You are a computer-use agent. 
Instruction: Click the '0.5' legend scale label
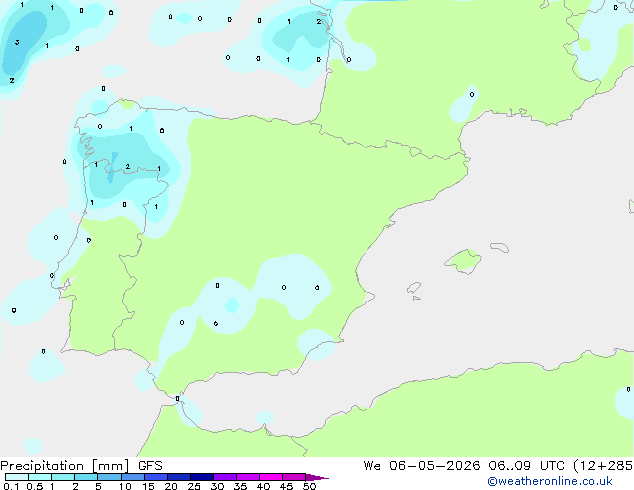(x=35, y=486)
